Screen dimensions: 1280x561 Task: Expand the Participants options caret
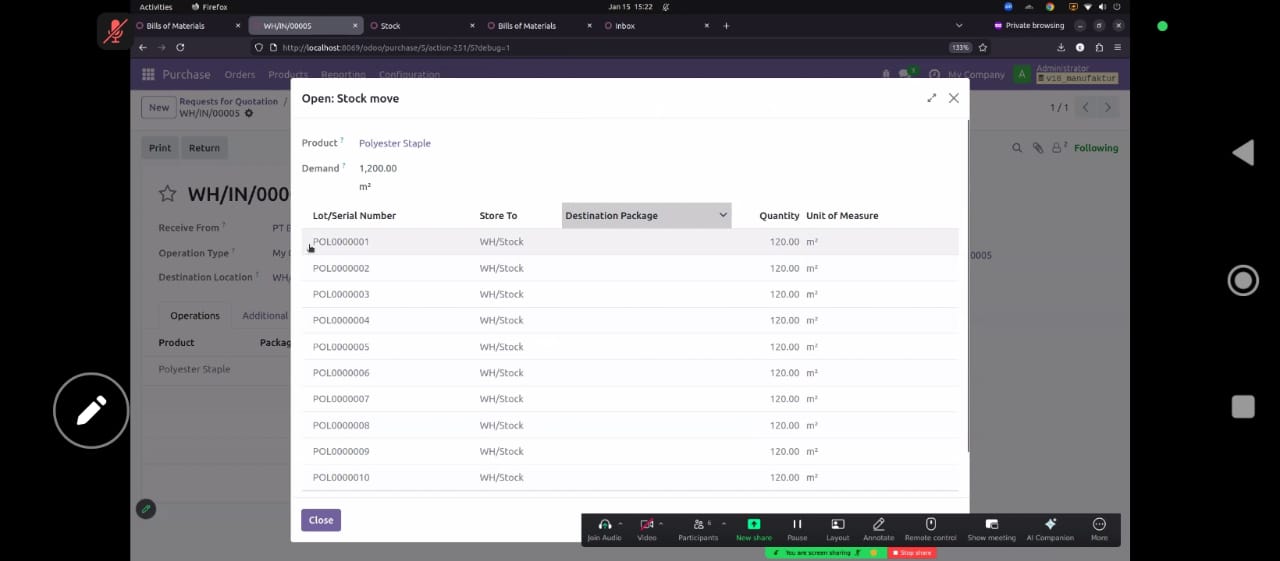click(x=723, y=523)
